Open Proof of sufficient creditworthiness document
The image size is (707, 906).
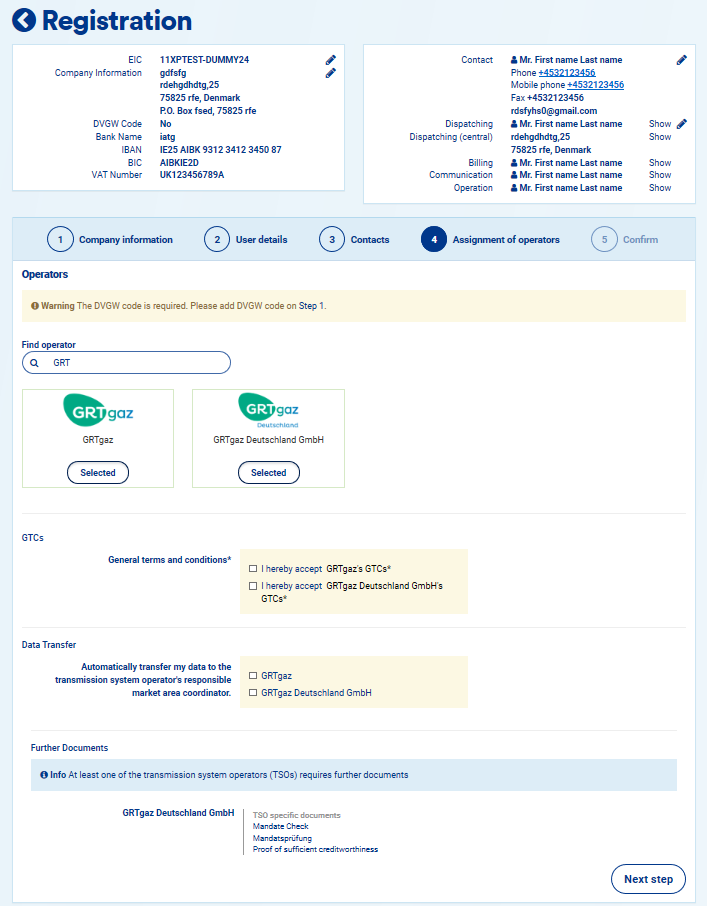(315, 849)
